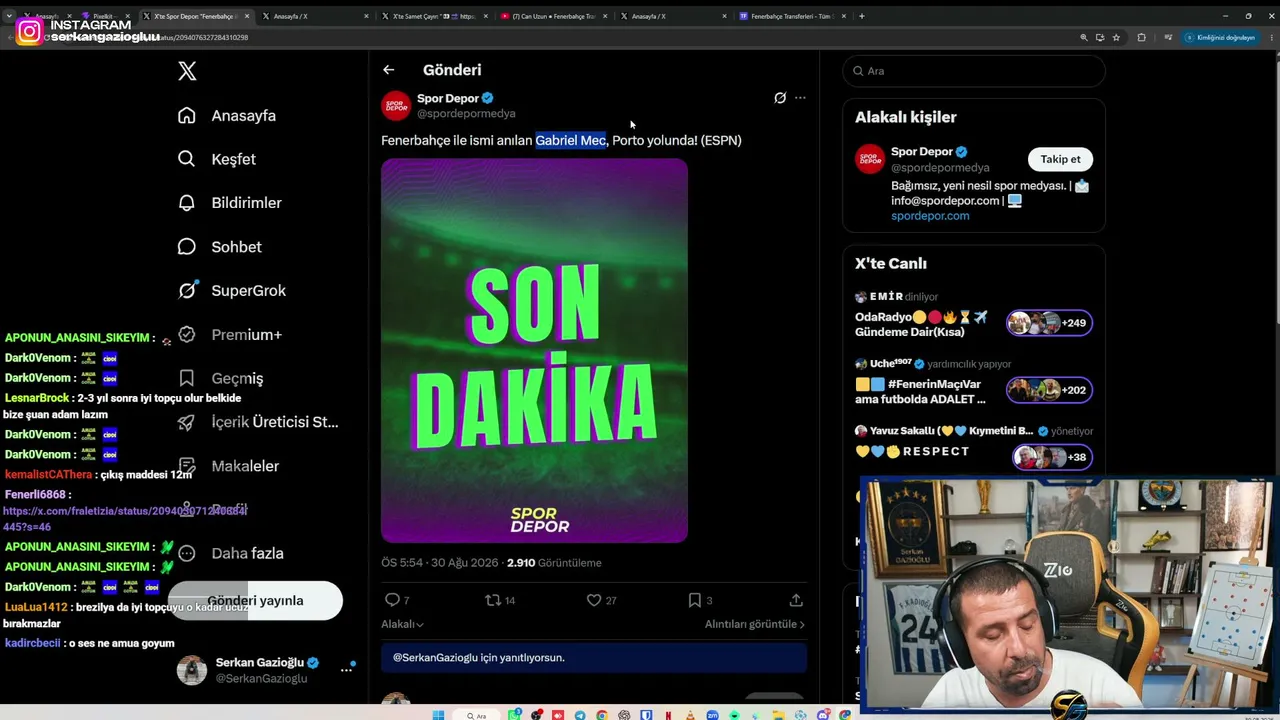Bookmark the Spor Depor post
1280x720 pixels.
695,600
